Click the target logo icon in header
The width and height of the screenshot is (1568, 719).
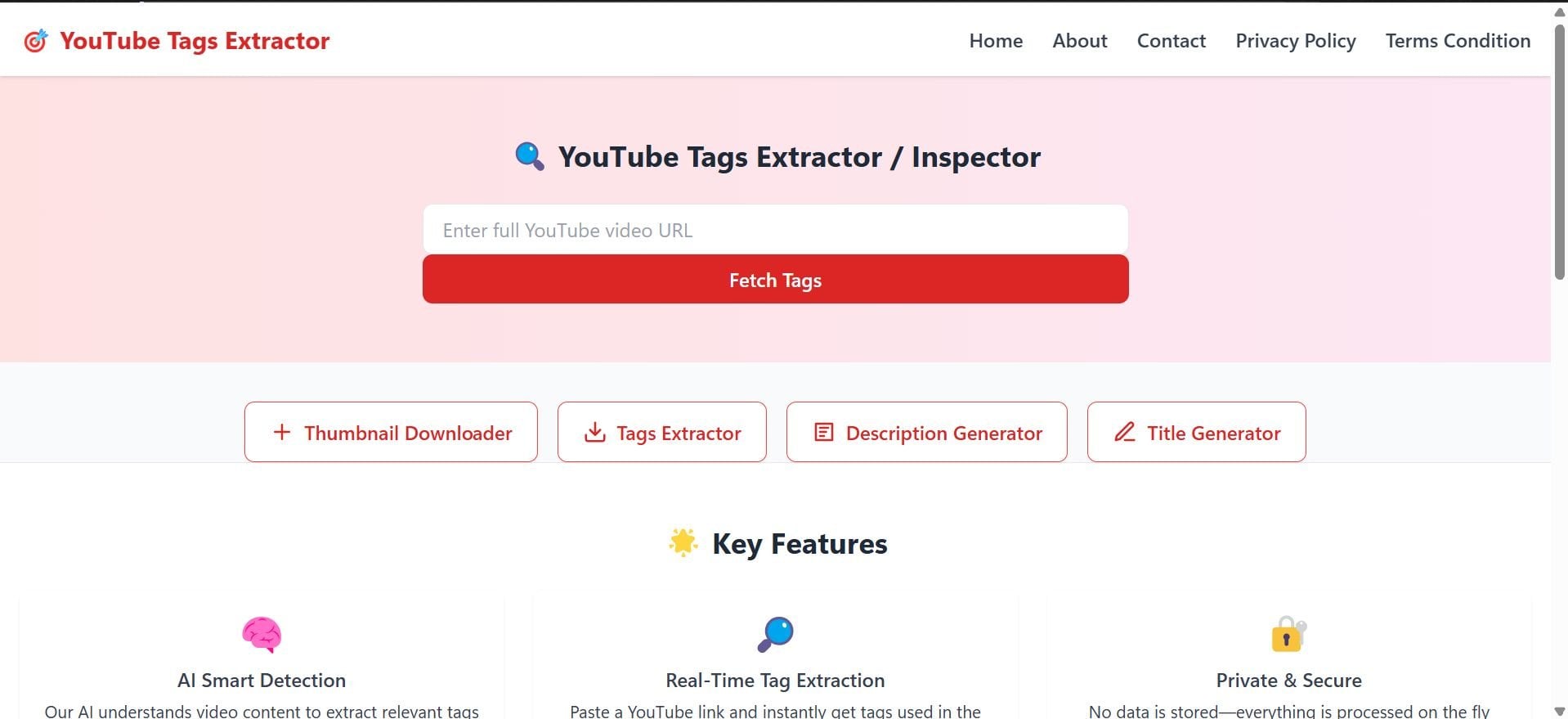[x=36, y=40]
